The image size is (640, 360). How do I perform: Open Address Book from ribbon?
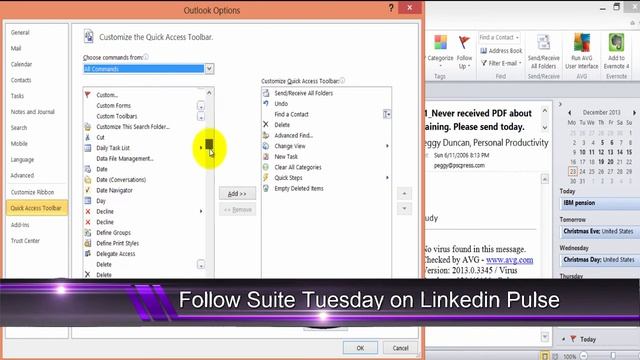501,51
